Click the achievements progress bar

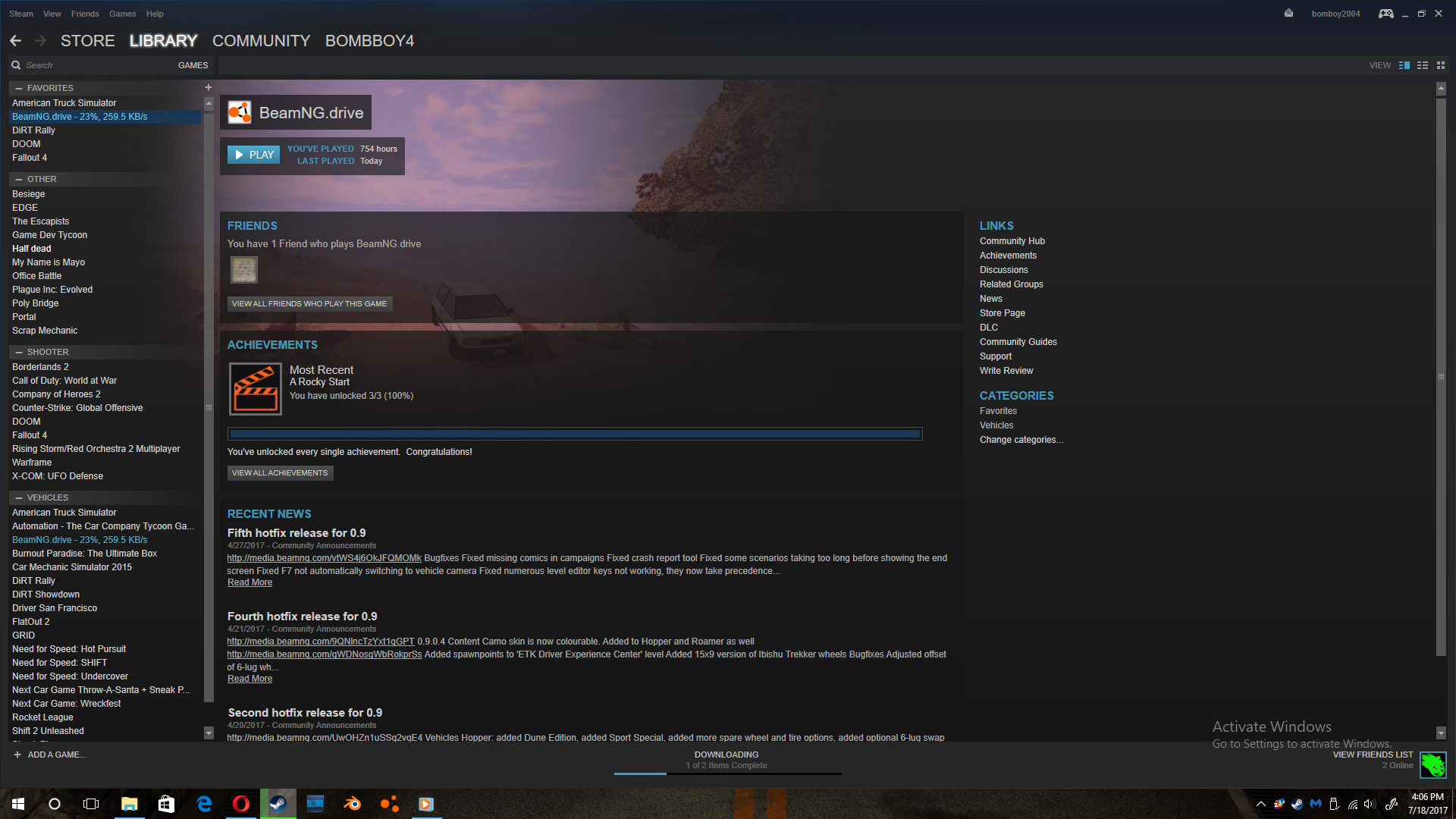click(575, 434)
